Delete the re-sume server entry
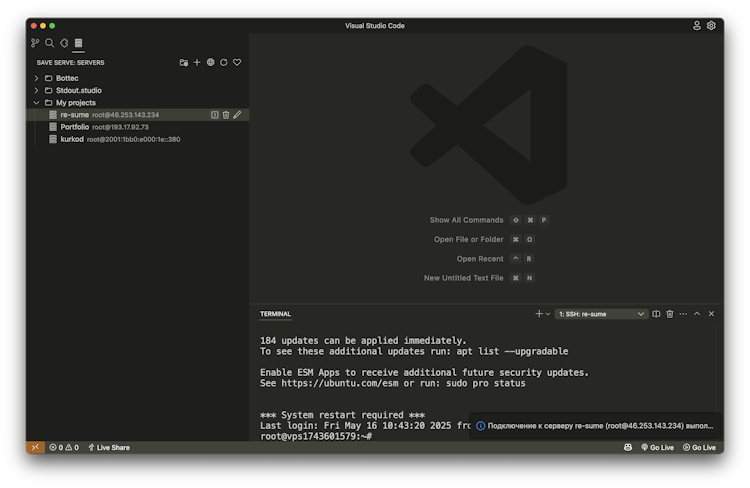Screen dimensions: 750x488 226,115
